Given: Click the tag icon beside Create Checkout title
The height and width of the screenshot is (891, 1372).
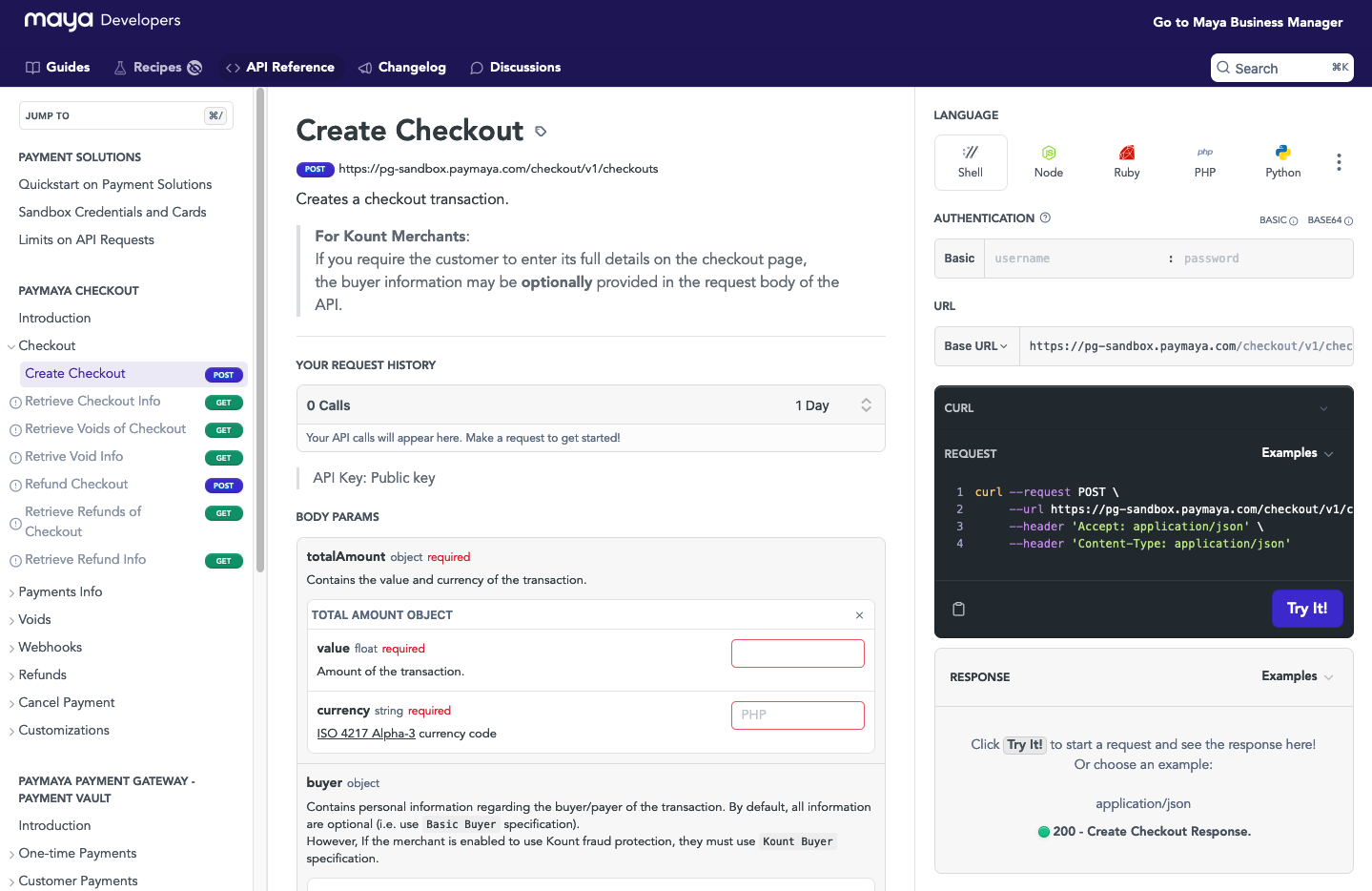Looking at the screenshot, I should [x=541, y=132].
